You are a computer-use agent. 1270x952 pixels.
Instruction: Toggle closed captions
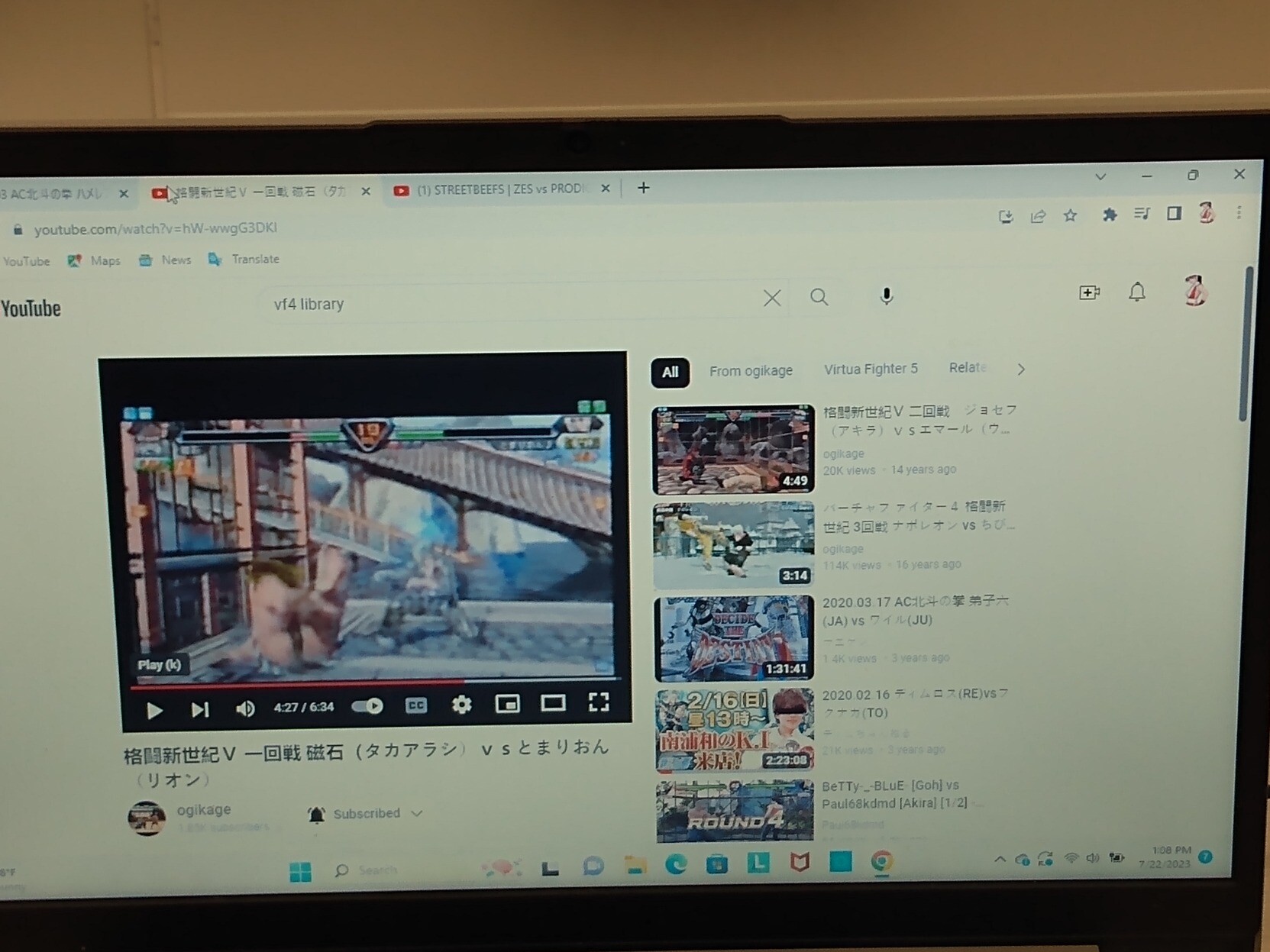click(415, 705)
